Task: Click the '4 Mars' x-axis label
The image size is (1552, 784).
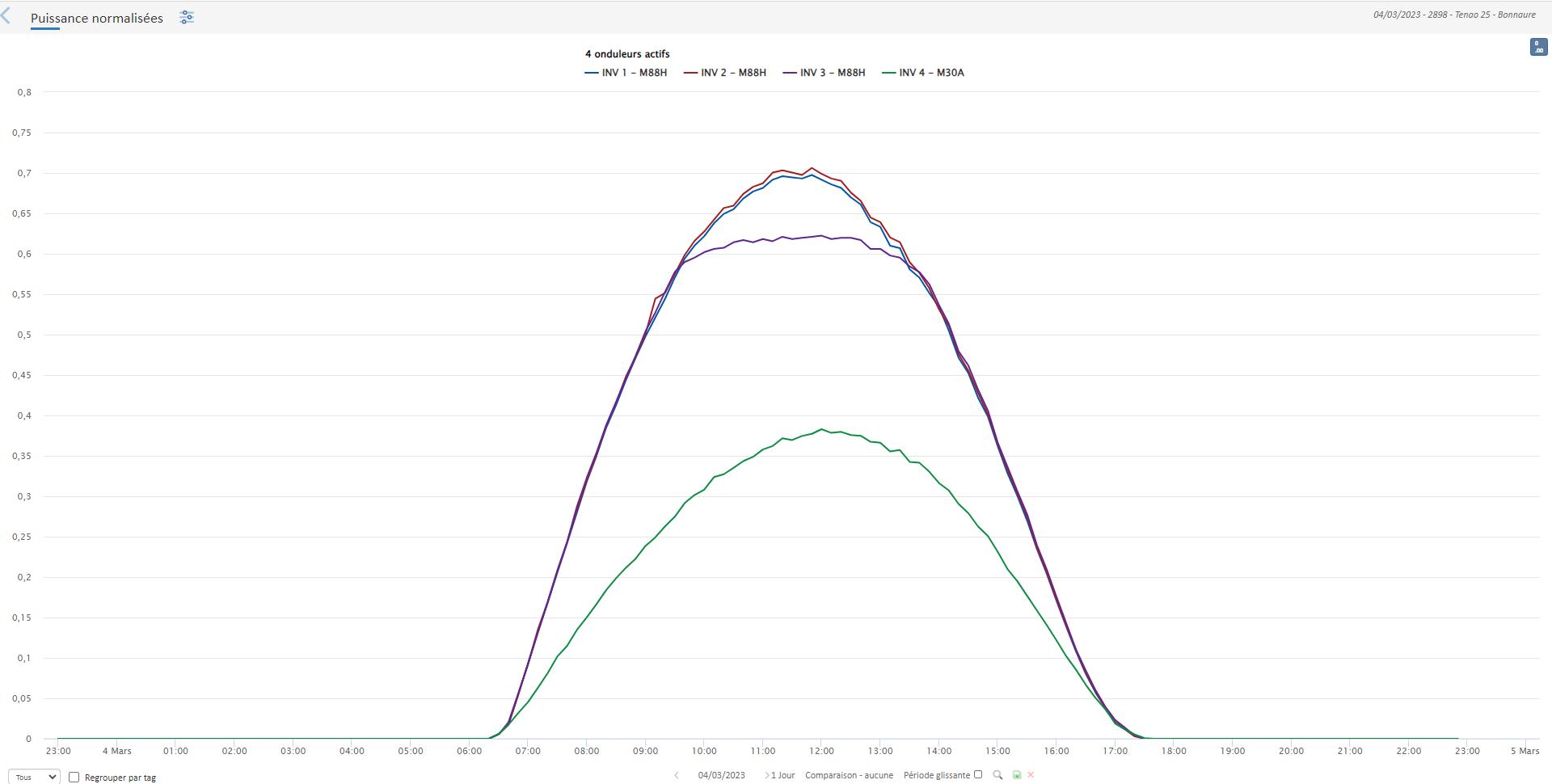Action: tap(116, 751)
